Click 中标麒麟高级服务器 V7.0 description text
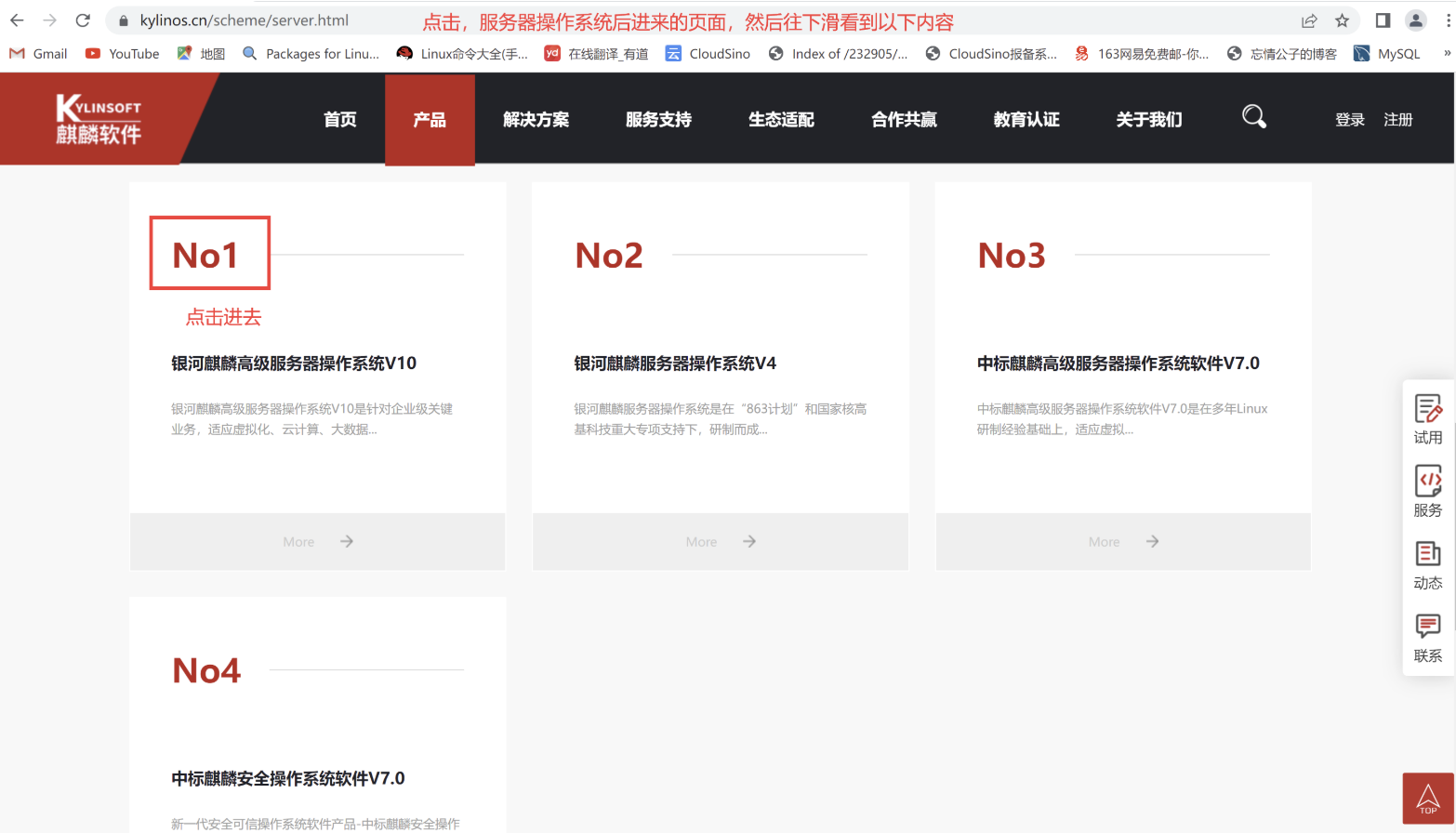Screen dimensions: 1456x833 (x=1122, y=419)
